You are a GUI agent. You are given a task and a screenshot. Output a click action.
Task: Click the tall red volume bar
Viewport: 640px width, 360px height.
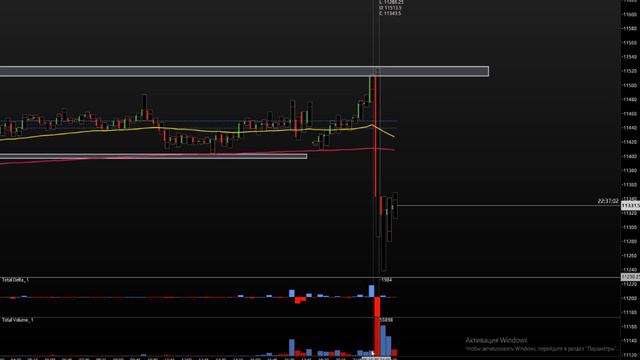pos(377,336)
